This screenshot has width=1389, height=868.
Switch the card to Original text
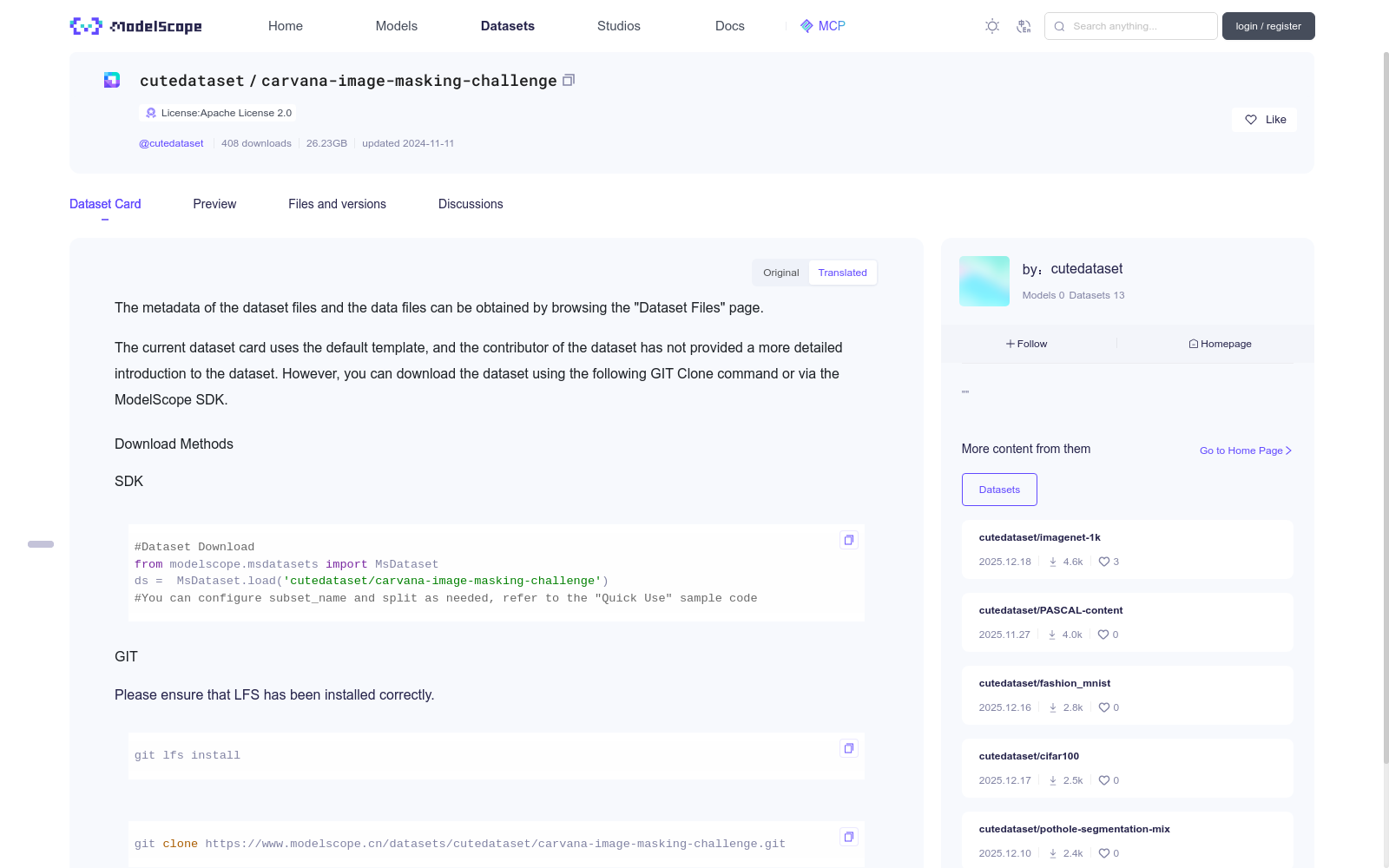[780, 273]
